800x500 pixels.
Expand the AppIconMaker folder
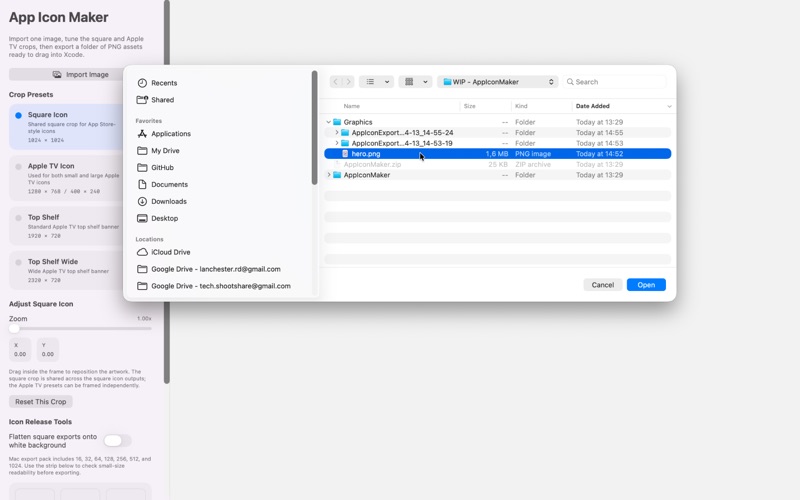329,175
